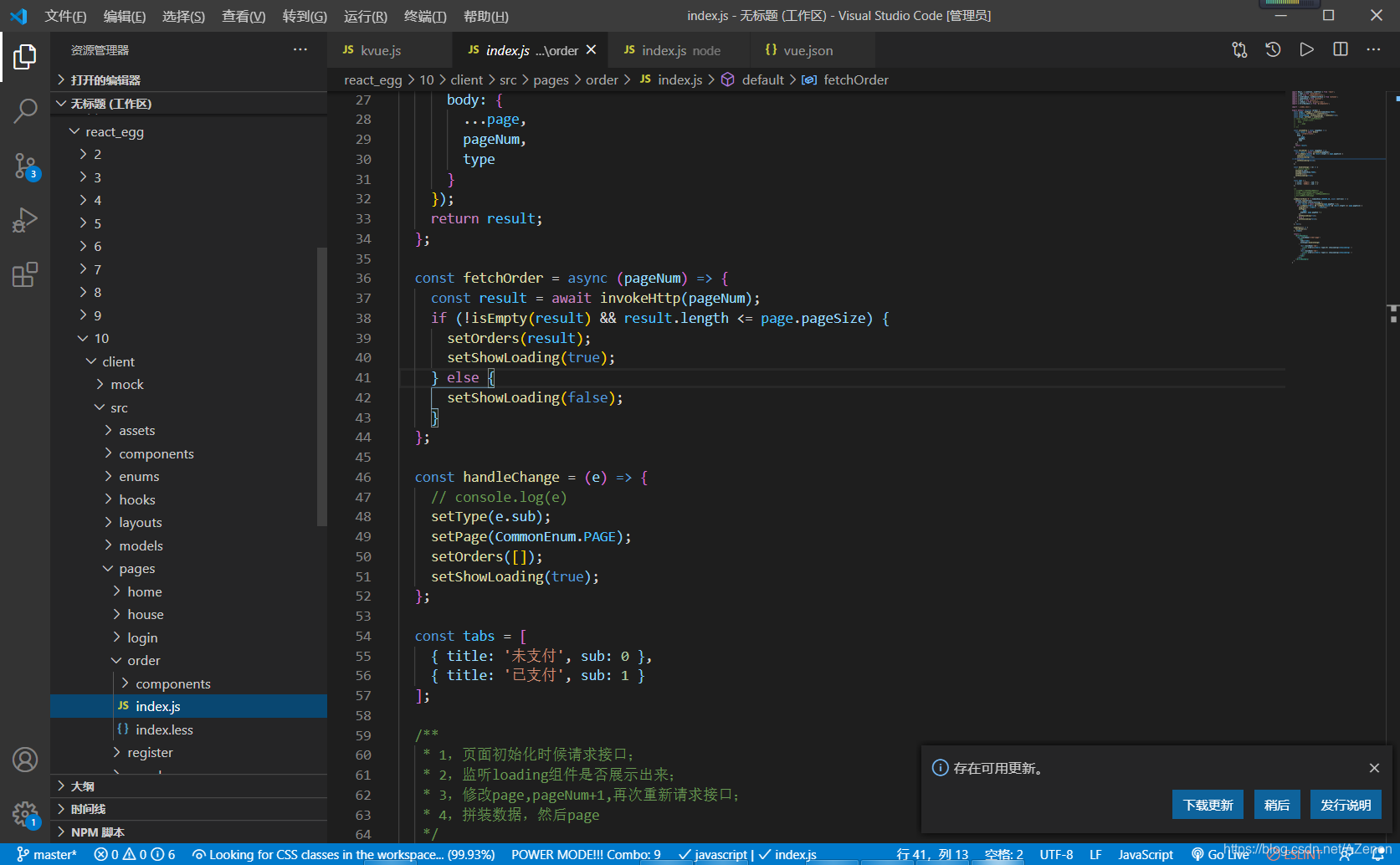Open the 编辑(E) menu
Image resolution: width=1400 pixels, height=865 pixels.
pyautogui.click(x=125, y=16)
